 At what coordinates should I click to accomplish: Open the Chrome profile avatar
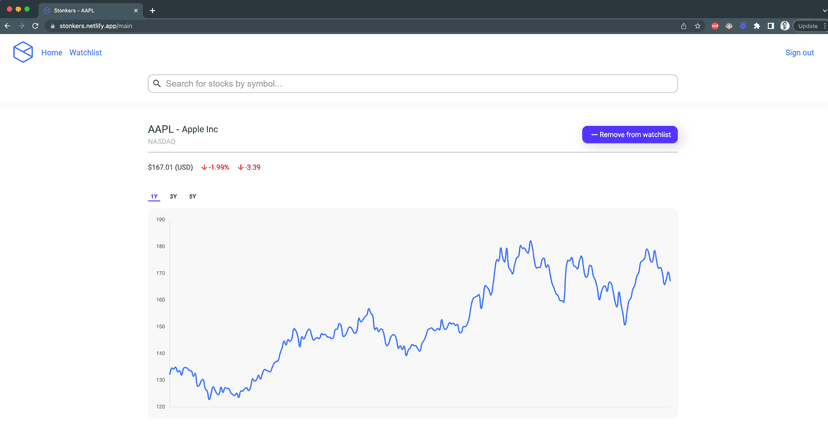click(x=785, y=26)
